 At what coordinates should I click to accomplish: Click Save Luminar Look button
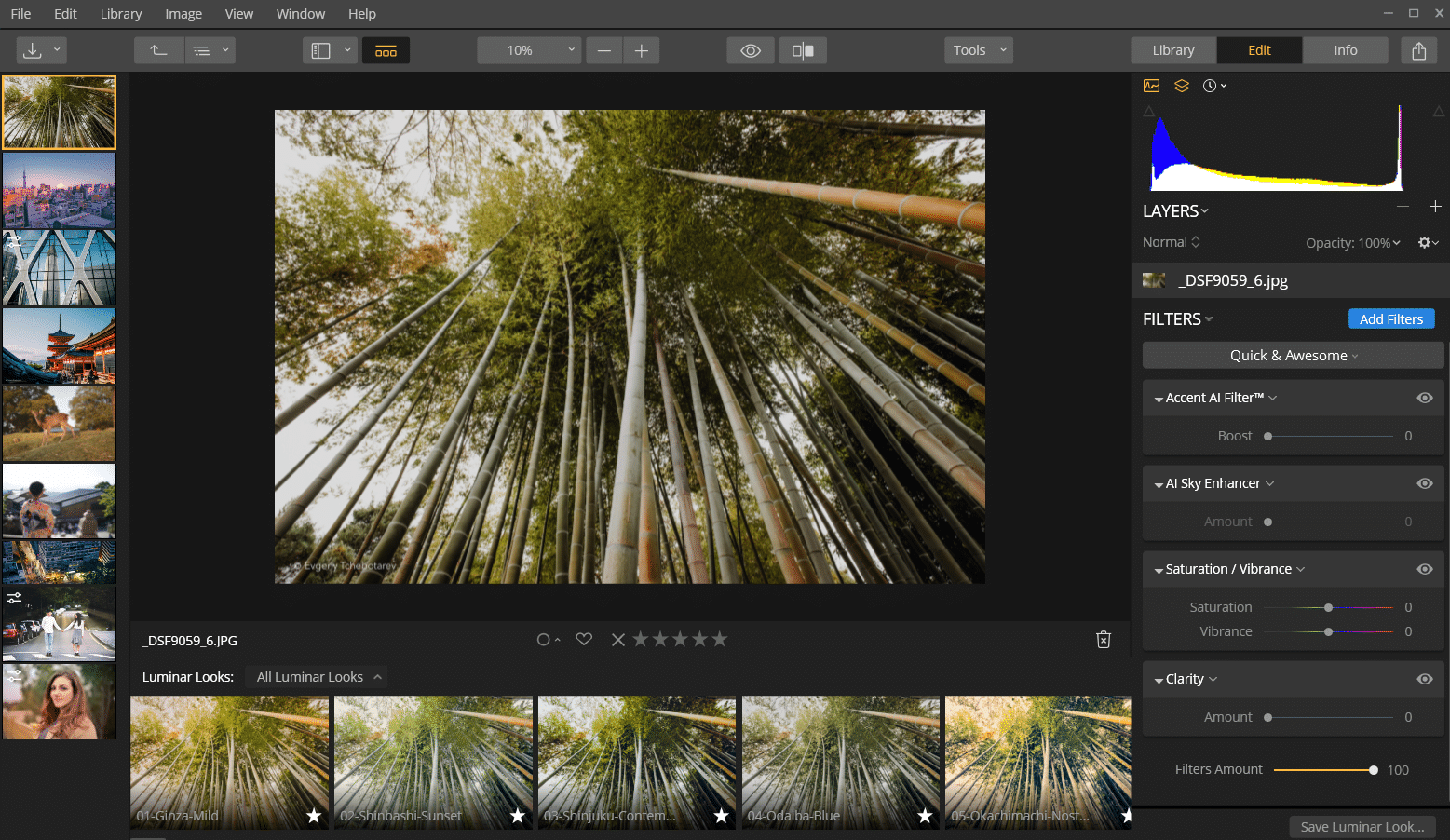pos(1362,826)
